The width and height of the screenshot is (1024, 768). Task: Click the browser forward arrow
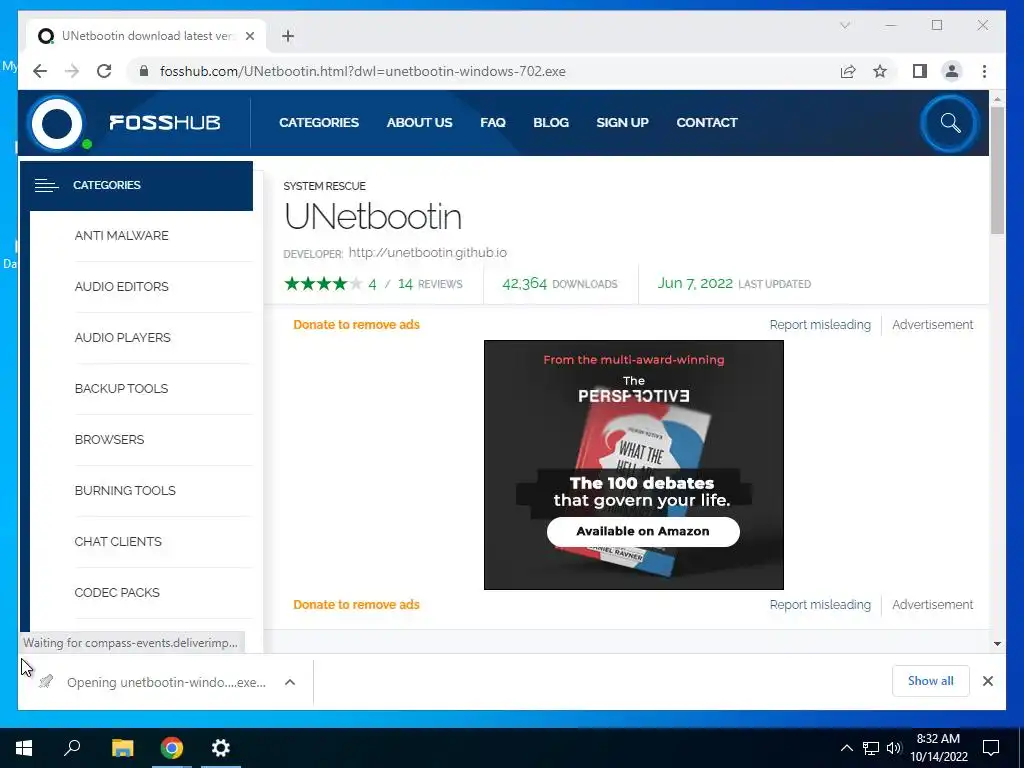[72, 71]
